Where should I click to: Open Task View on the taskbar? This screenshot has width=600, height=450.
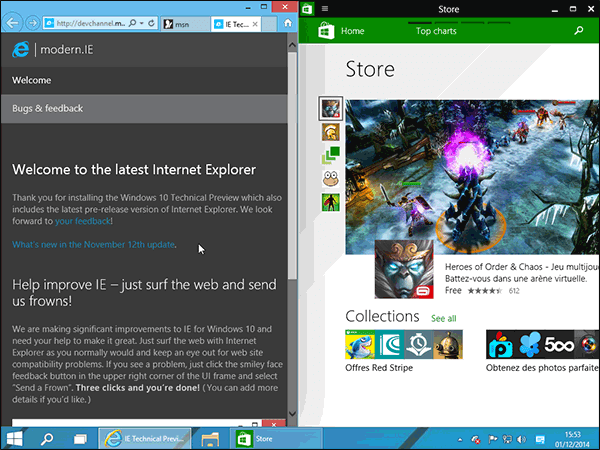point(80,439)
